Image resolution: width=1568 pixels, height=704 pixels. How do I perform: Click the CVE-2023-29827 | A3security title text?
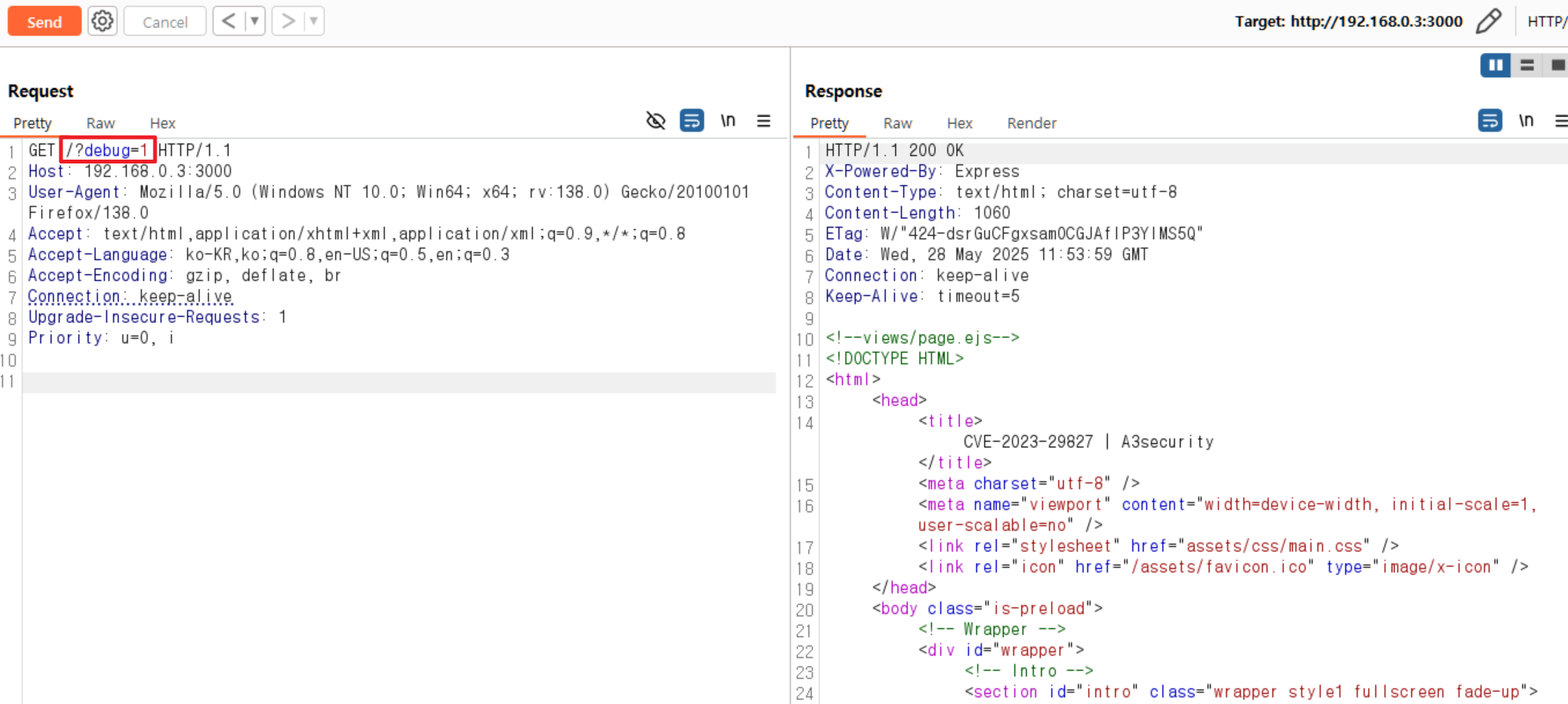coord(1088,442)
